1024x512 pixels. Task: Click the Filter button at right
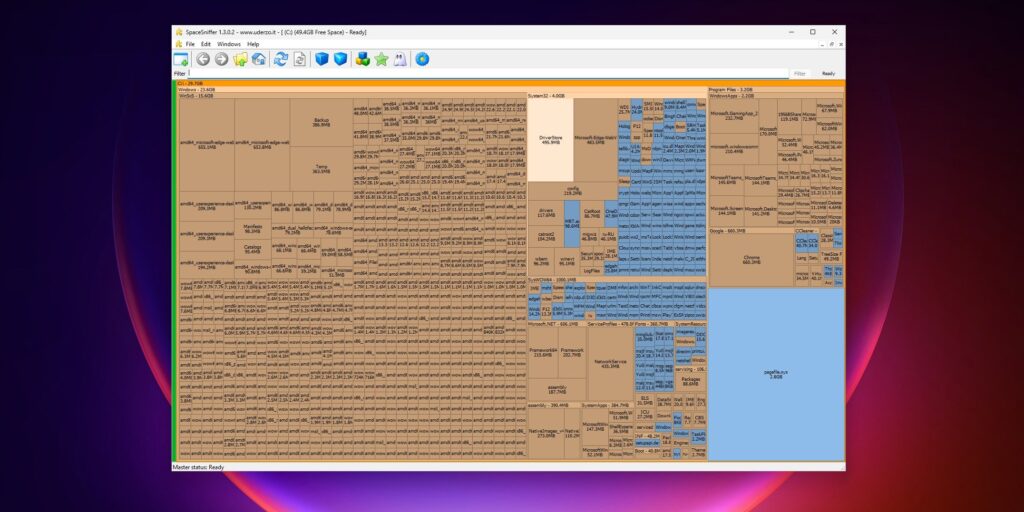[x=799, y=74]
